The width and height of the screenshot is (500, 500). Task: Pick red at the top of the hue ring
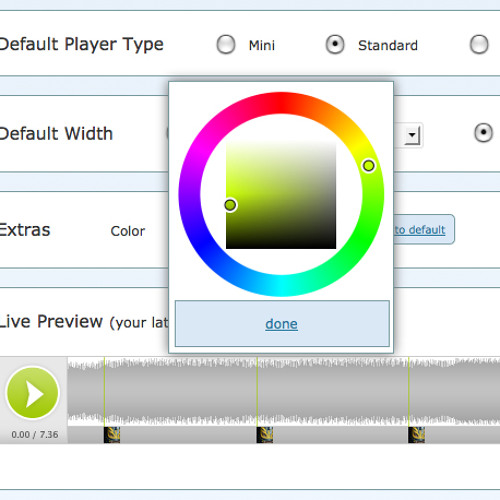pyautogui.click(x=282, y=103)
